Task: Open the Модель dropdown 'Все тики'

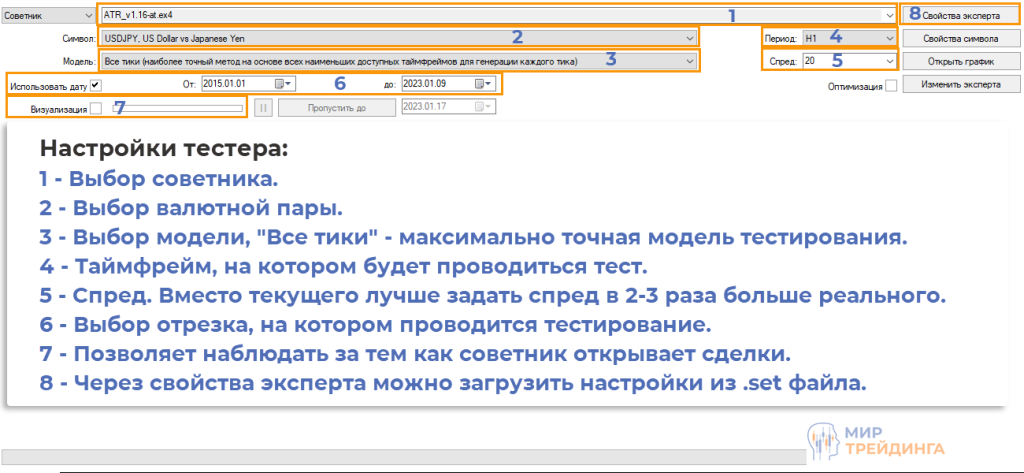Action: tap(690, 61)
